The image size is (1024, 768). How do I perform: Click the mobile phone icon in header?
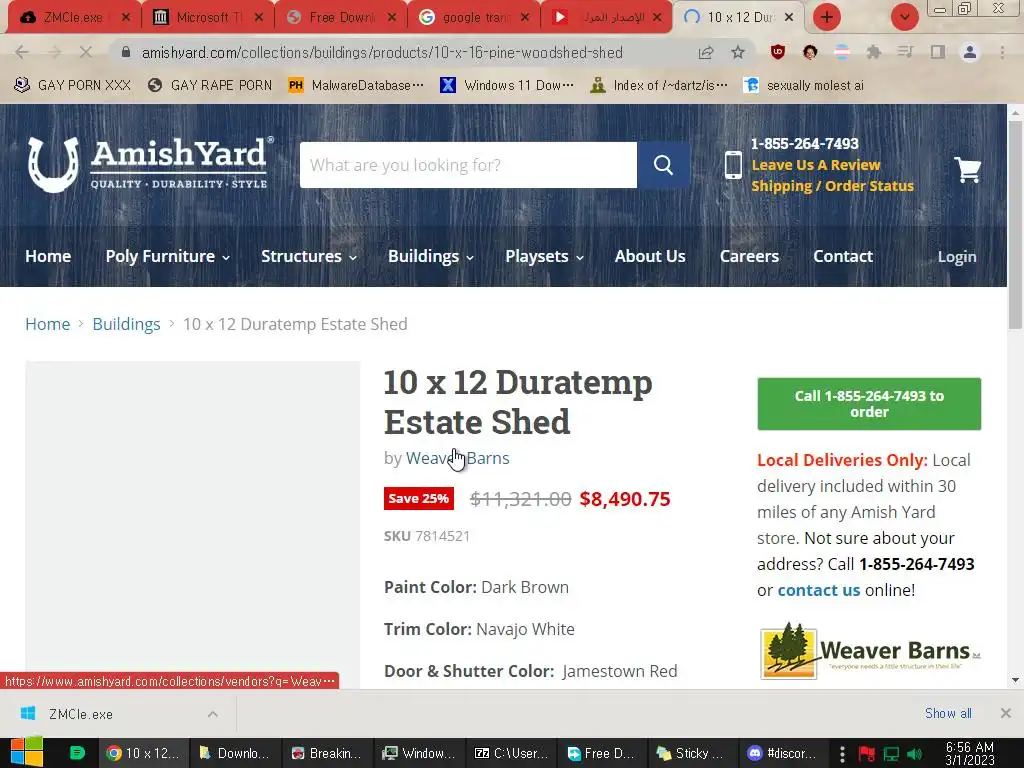[x=733, y=165]
